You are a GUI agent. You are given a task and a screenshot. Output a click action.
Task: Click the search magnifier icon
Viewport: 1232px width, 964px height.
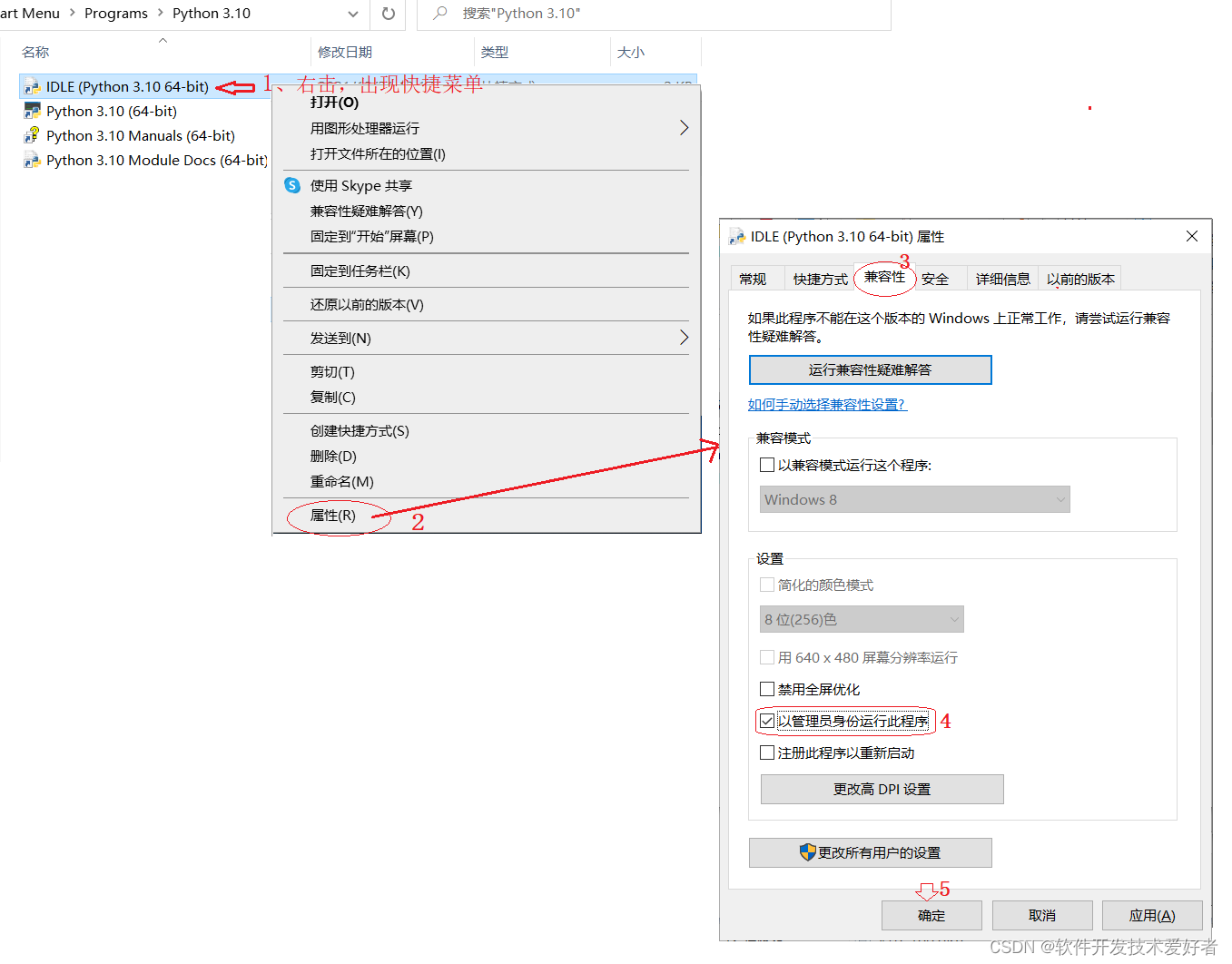pos(440,14)
